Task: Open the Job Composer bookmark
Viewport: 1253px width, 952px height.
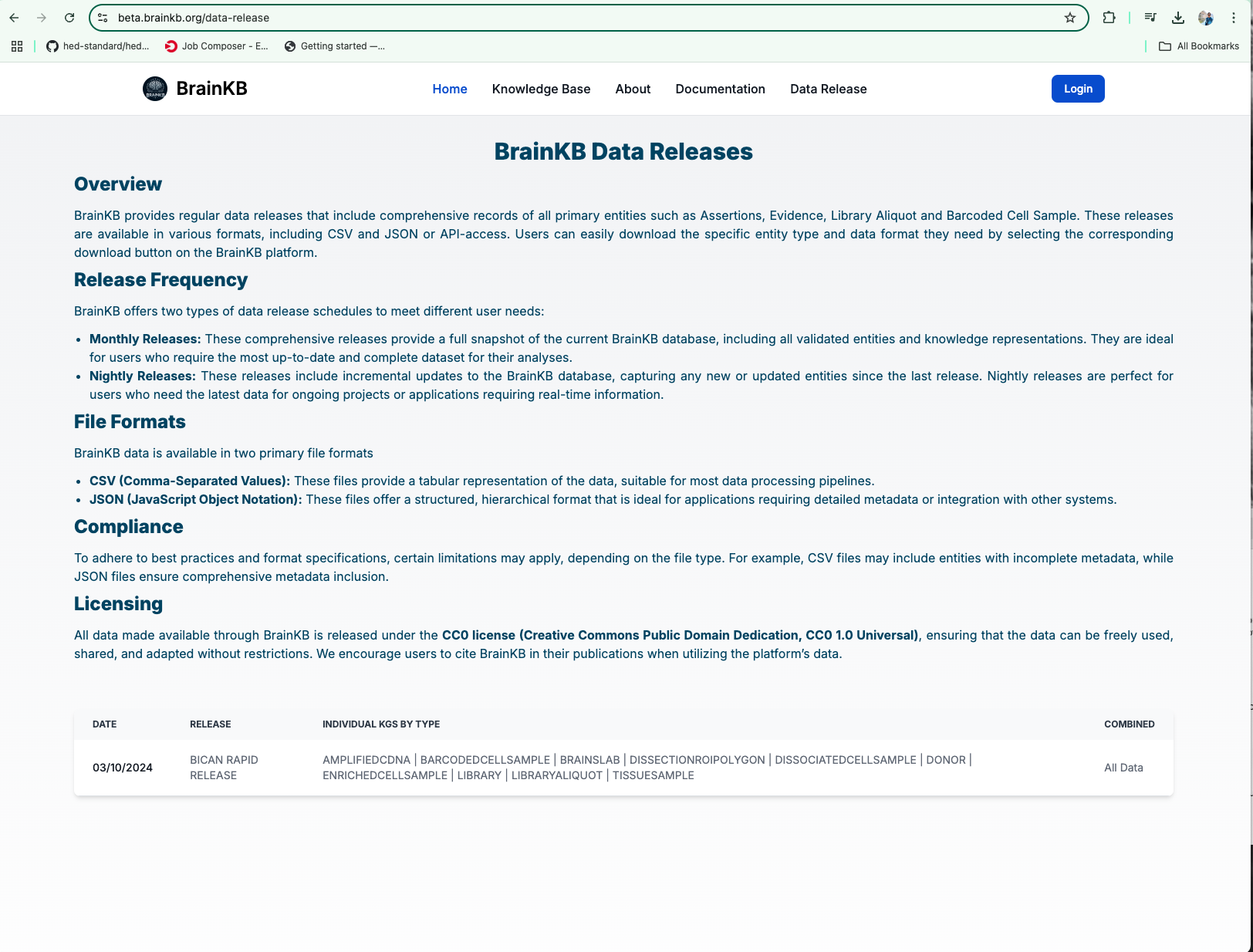Action: pyautogui.click(x=217, y=46)
